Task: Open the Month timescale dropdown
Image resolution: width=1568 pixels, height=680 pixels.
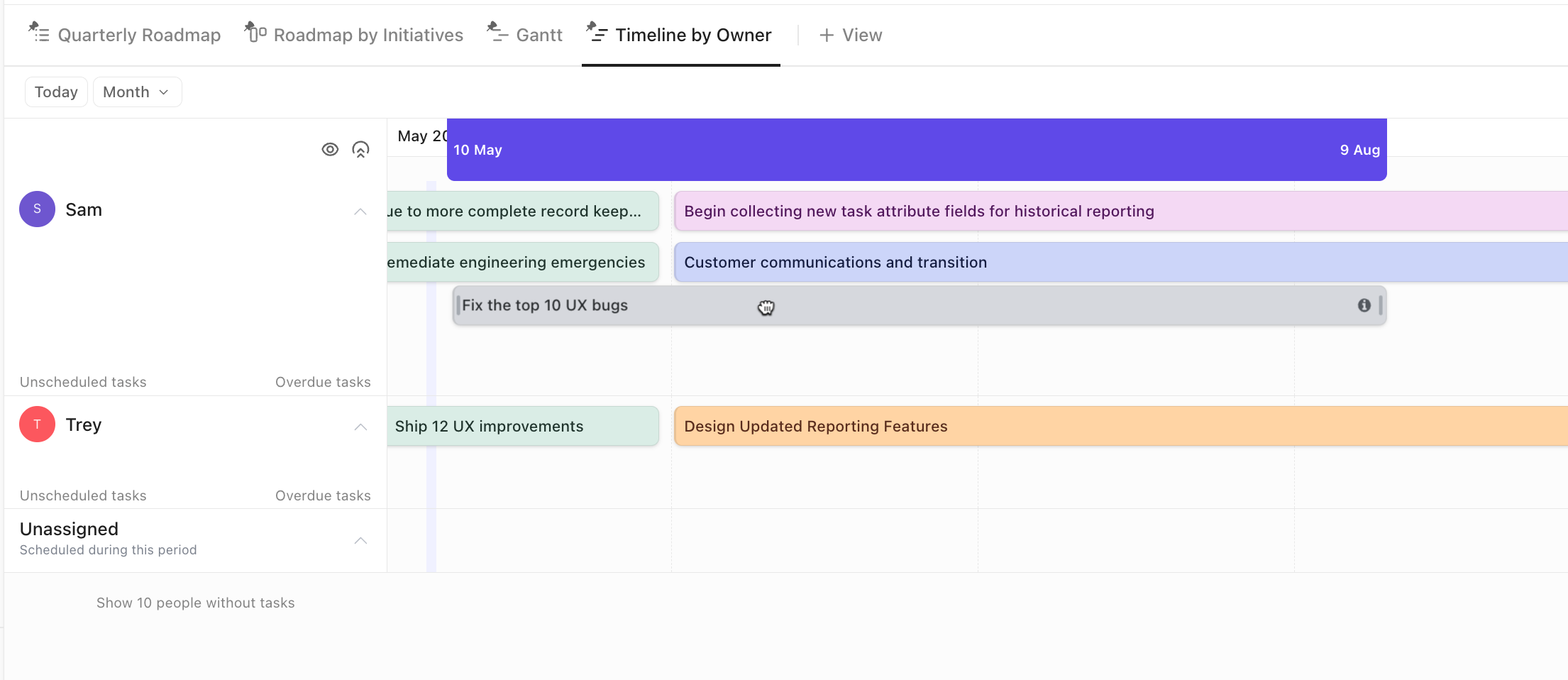Action: (x=137, y=92)
